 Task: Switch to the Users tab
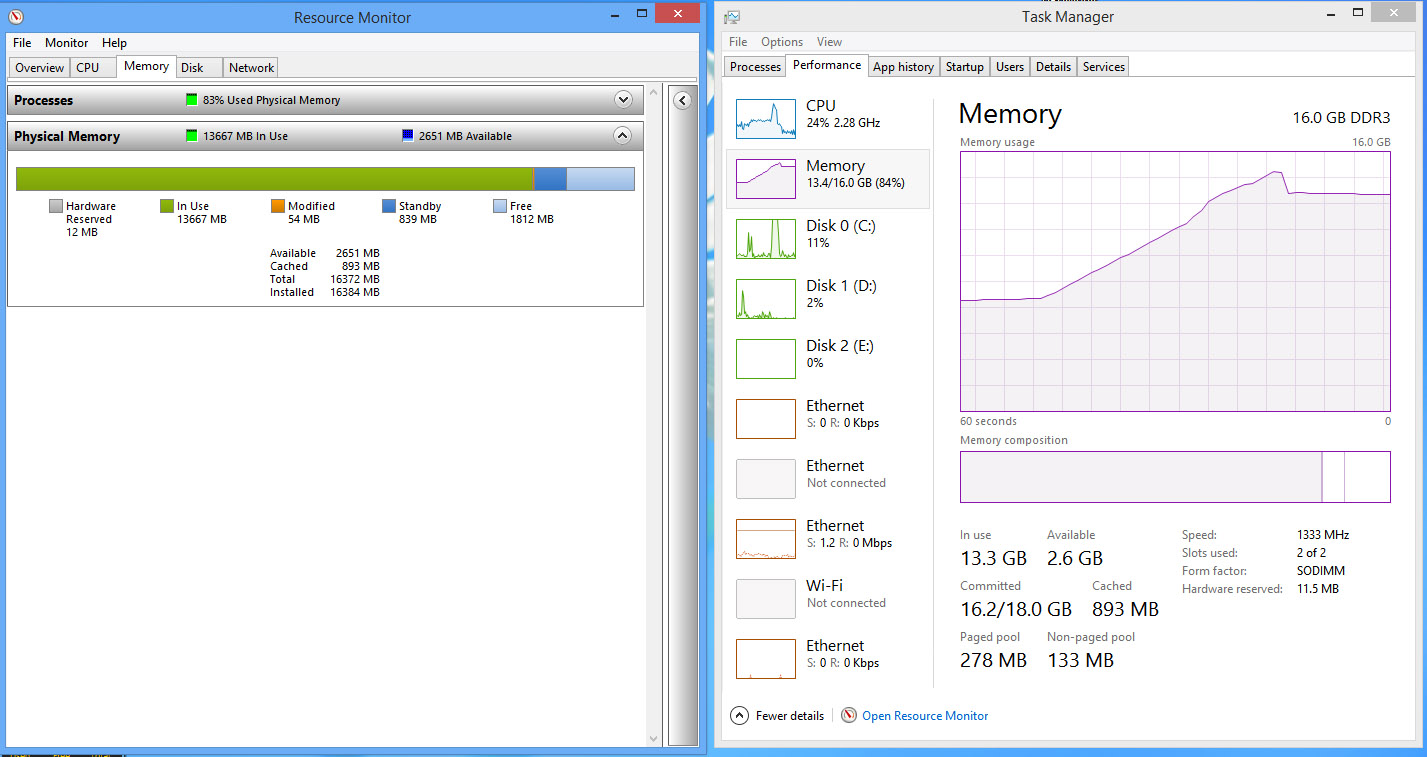(1010, 67)
